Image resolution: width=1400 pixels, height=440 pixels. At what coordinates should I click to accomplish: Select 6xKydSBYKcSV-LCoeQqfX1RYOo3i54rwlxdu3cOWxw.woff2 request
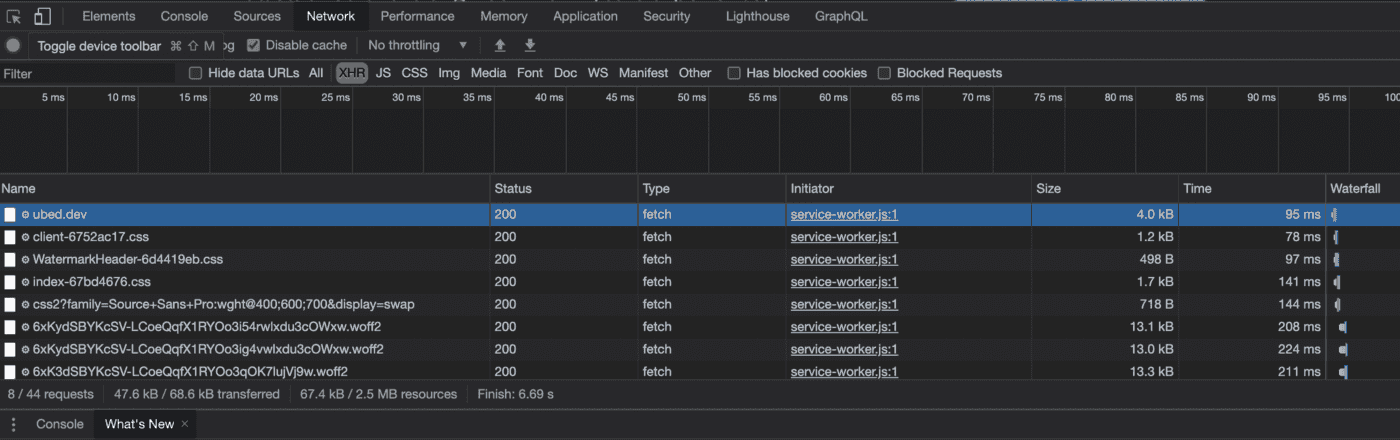coord(207,327)
